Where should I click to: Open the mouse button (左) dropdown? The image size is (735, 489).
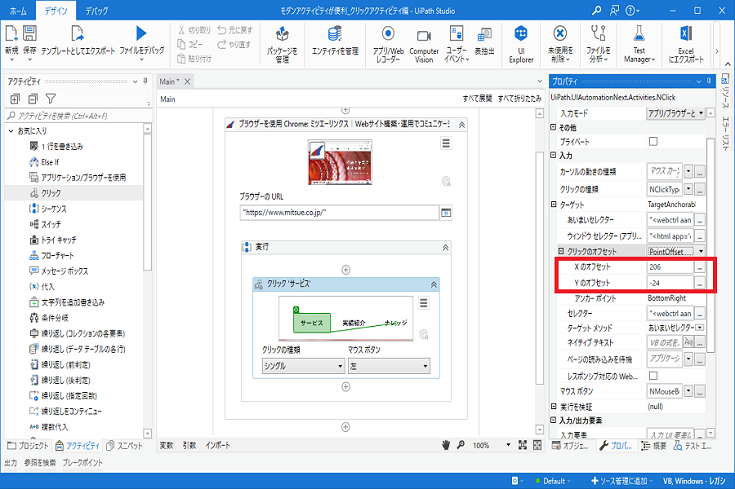coord(389,366)
